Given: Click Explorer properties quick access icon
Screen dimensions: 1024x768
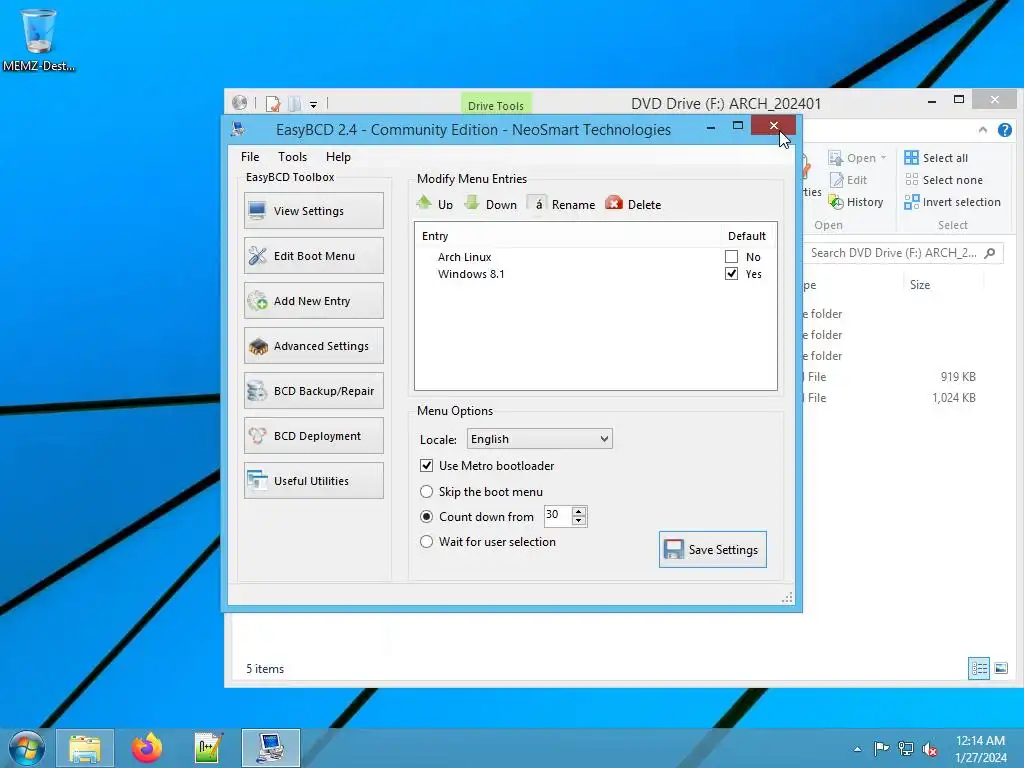Looking at the screenshot, I should point(273,103).
